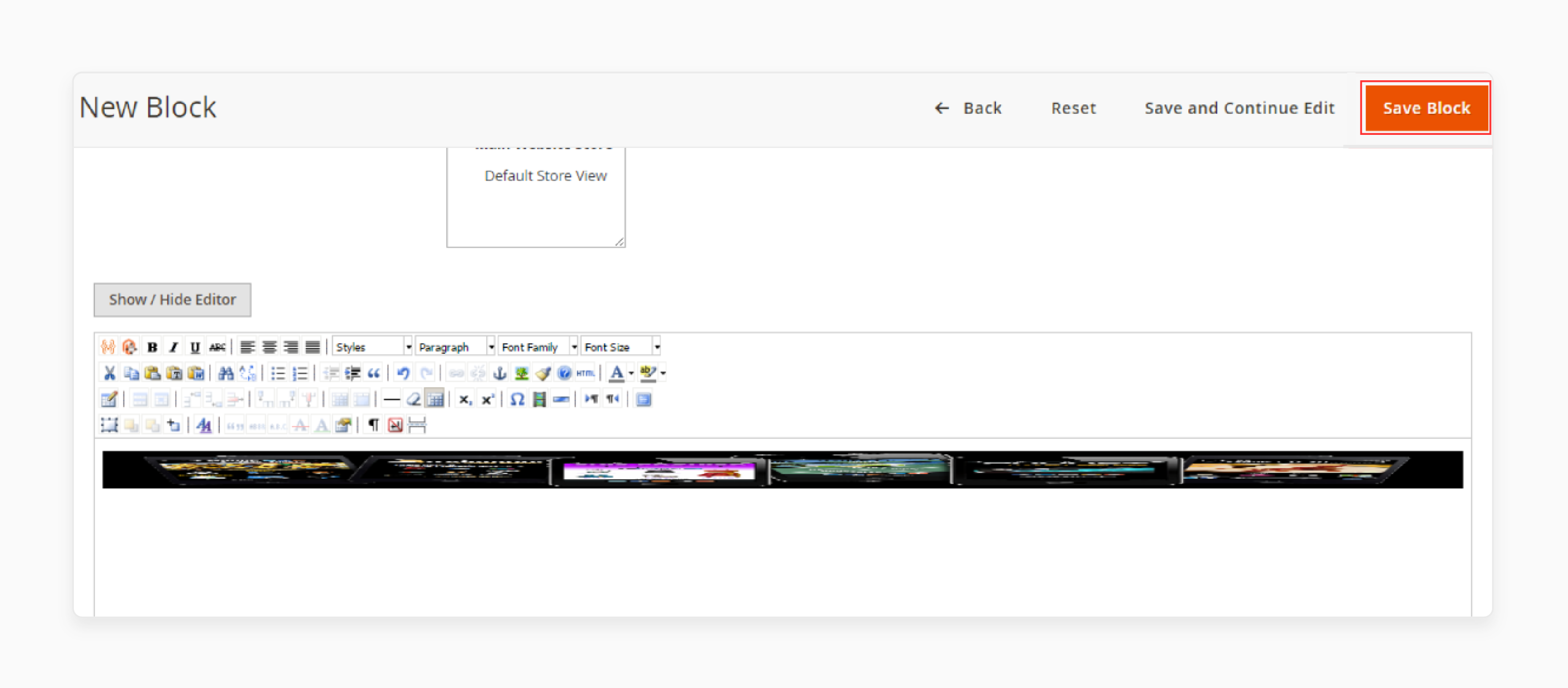Toggle fullscreen editor mode icon
The image size is (1568, 688).
643,399
